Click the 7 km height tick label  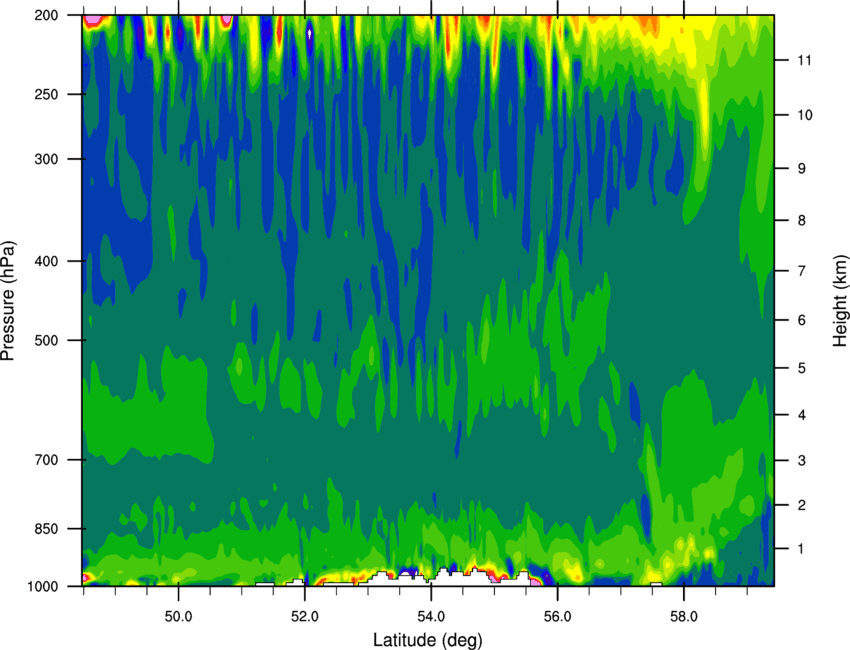pos(802,271)
